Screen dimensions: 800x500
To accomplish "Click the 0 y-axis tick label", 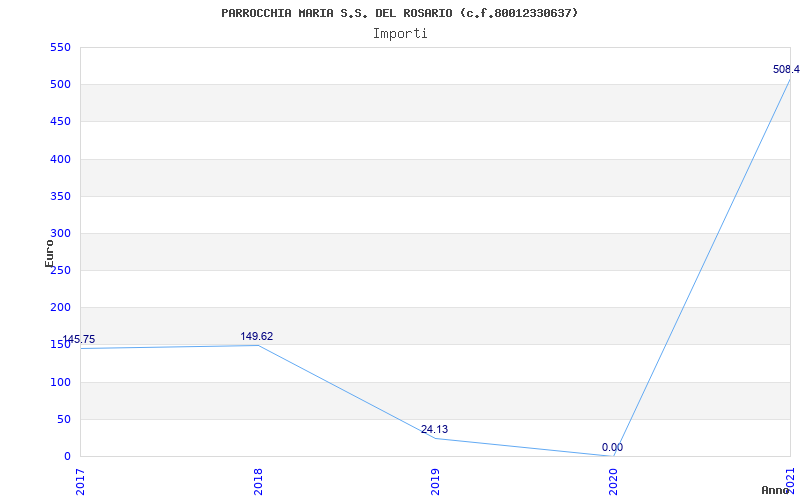I will coord(67,457).
